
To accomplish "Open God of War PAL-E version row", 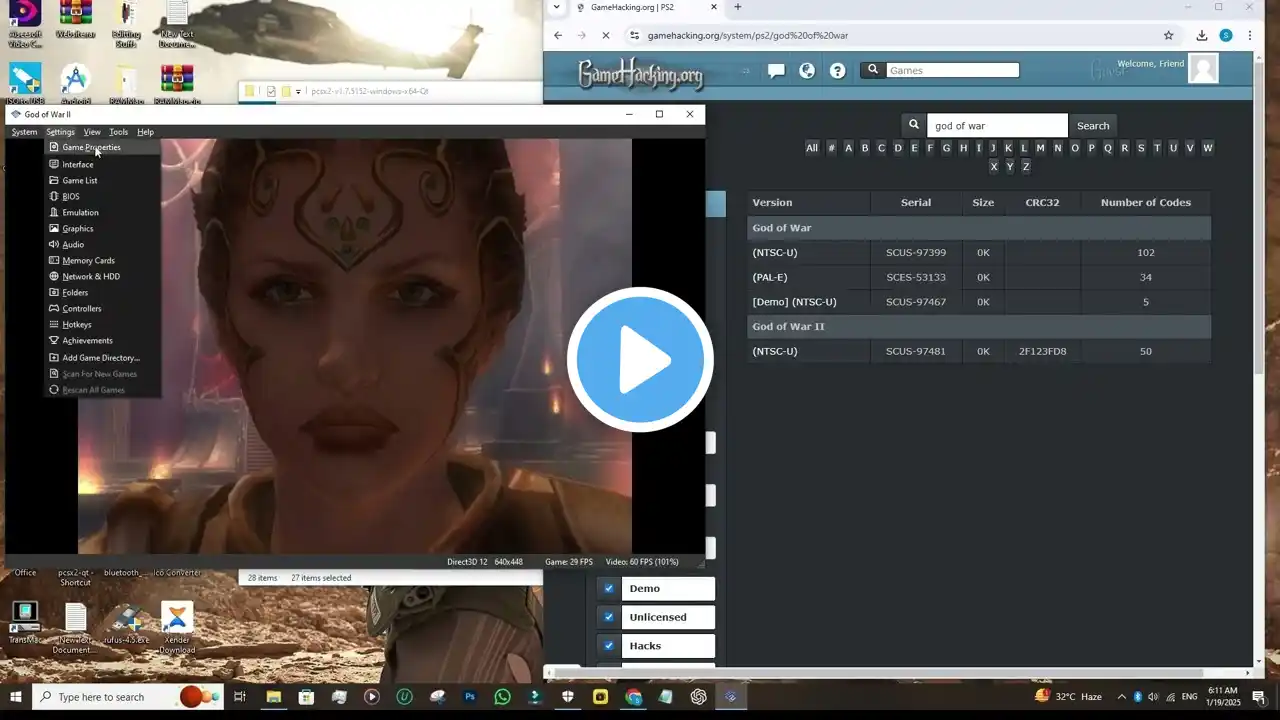I will (979, 277).
